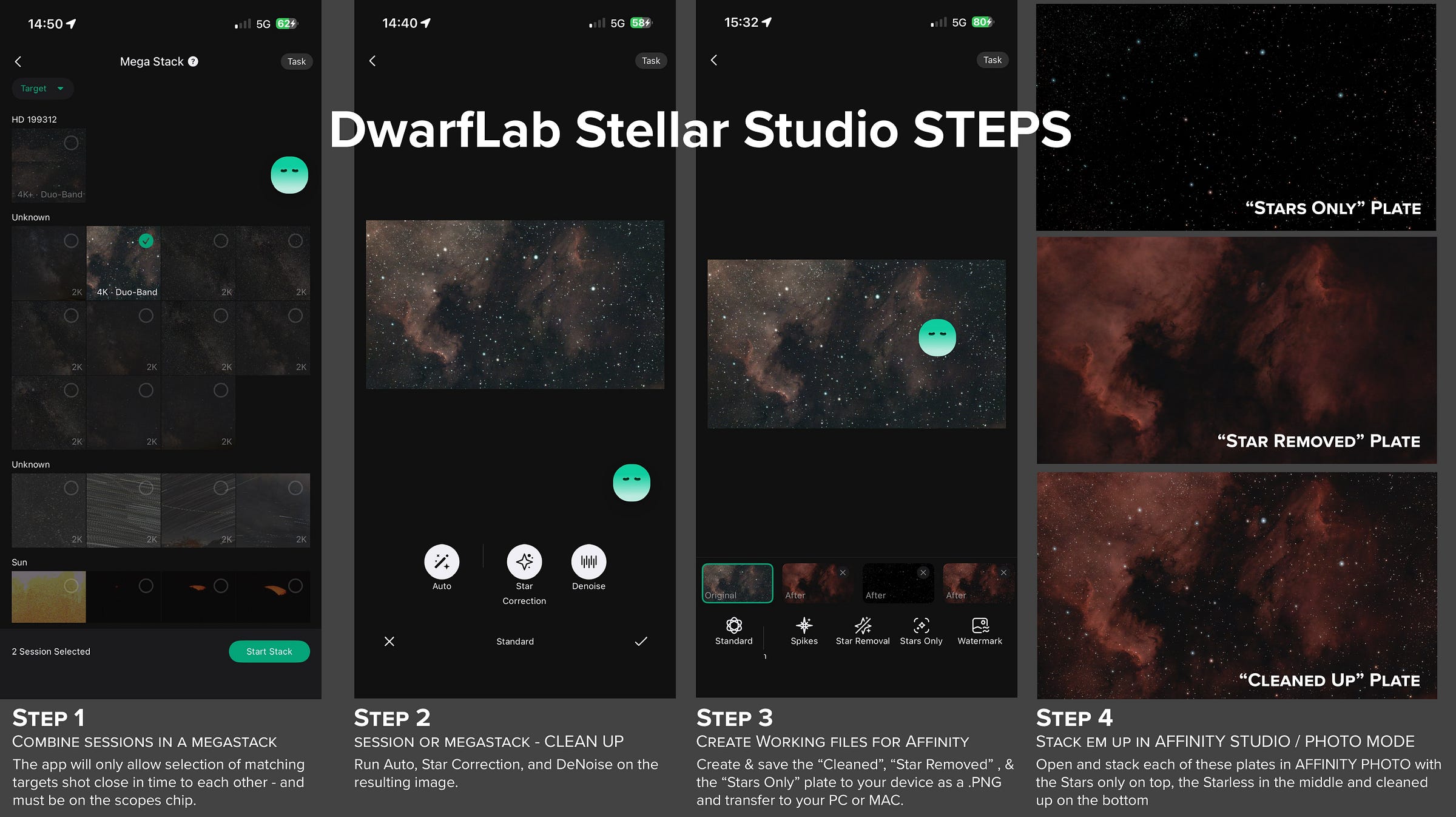Tap Task on the 14:40 phone screen
This screenshot has width=1456, height=817.
(x=651, y=61)
